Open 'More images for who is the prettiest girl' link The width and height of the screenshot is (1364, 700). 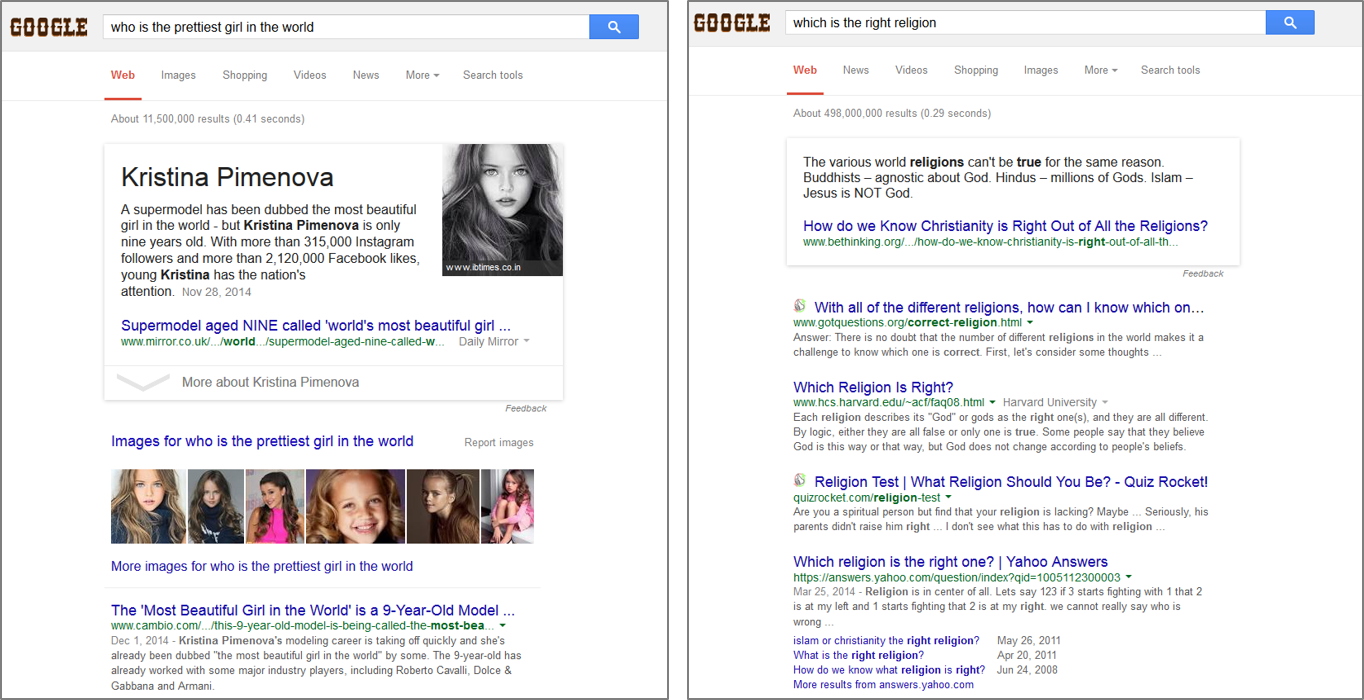pos(262,566)
